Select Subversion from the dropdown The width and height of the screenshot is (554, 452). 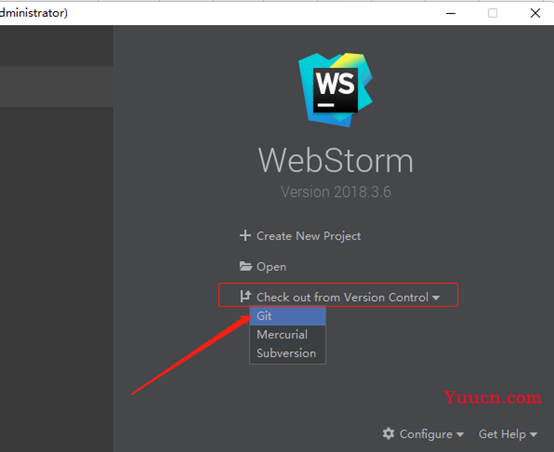(x=287, y=353)
